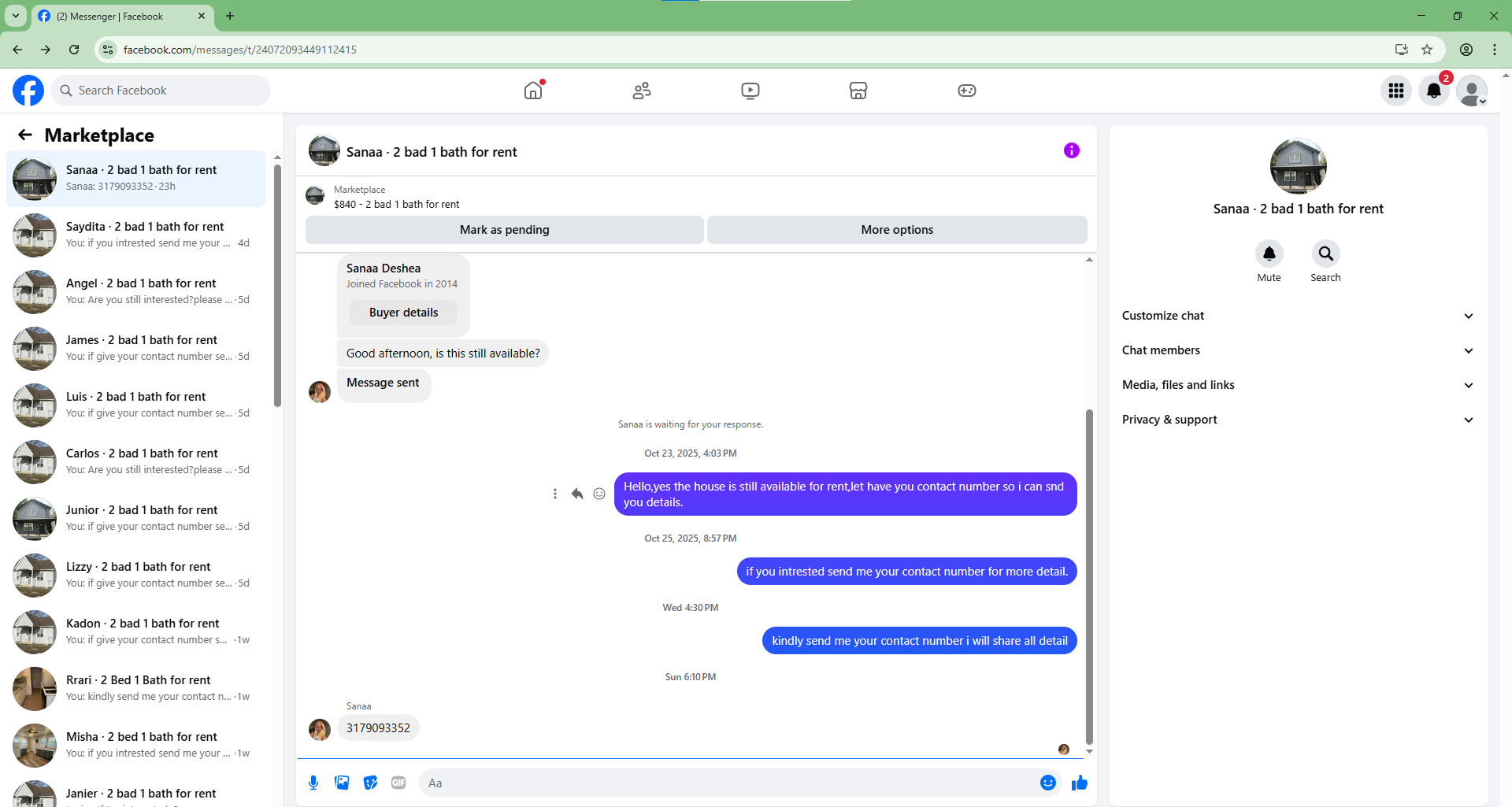The image size is (1512, 807).
Task: Open the grid Menu icon
Action: coord(1396,91)
